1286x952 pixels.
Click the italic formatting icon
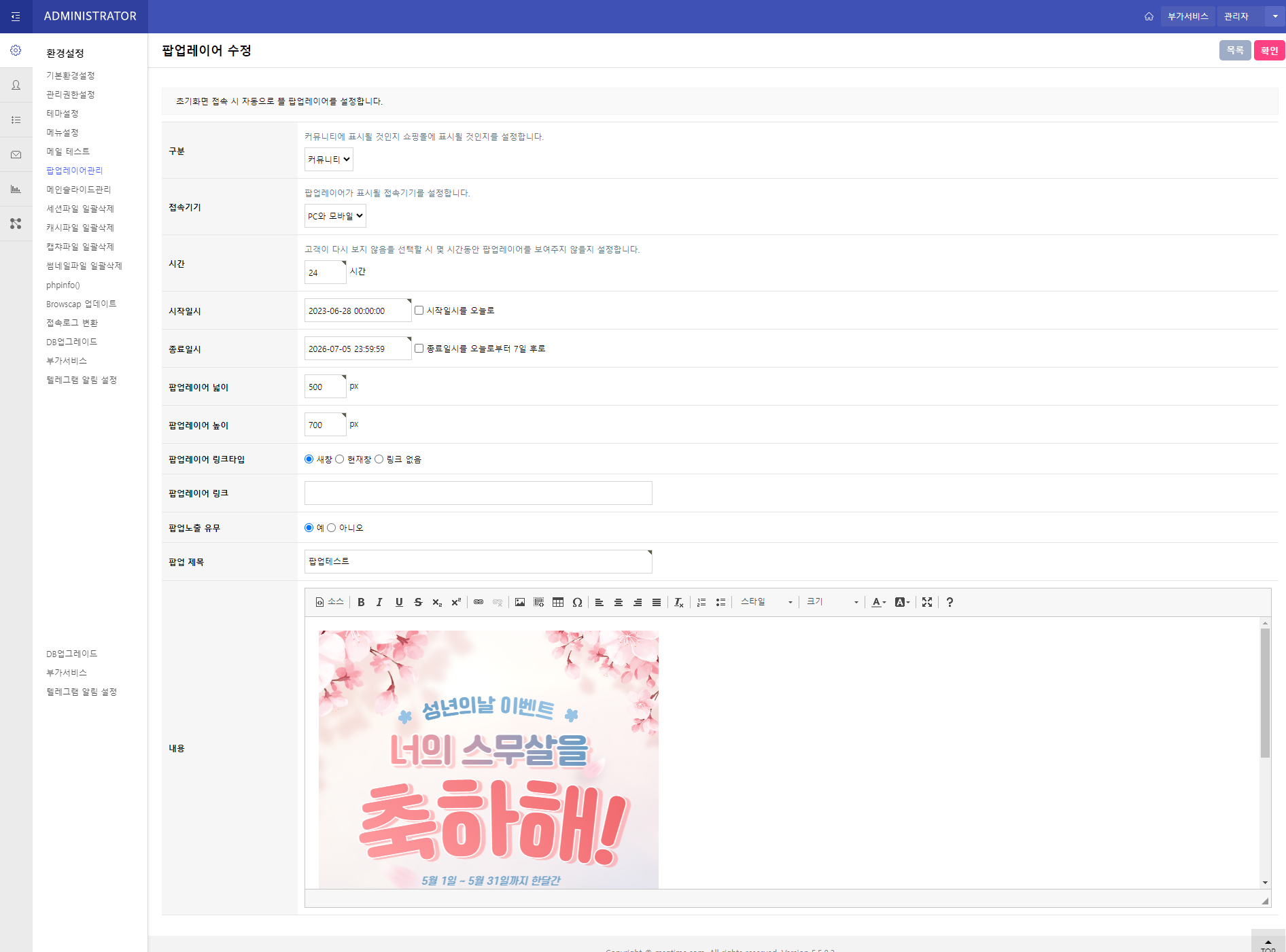click(x=380, y=602)
